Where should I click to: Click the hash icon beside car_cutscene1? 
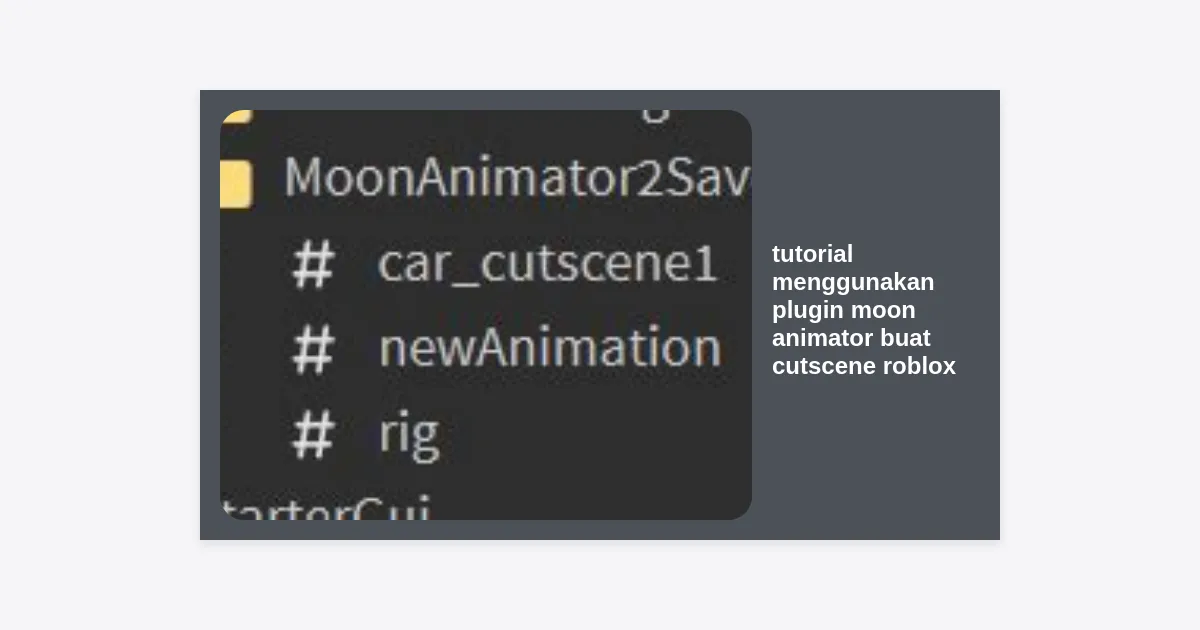tap(312, 266)
